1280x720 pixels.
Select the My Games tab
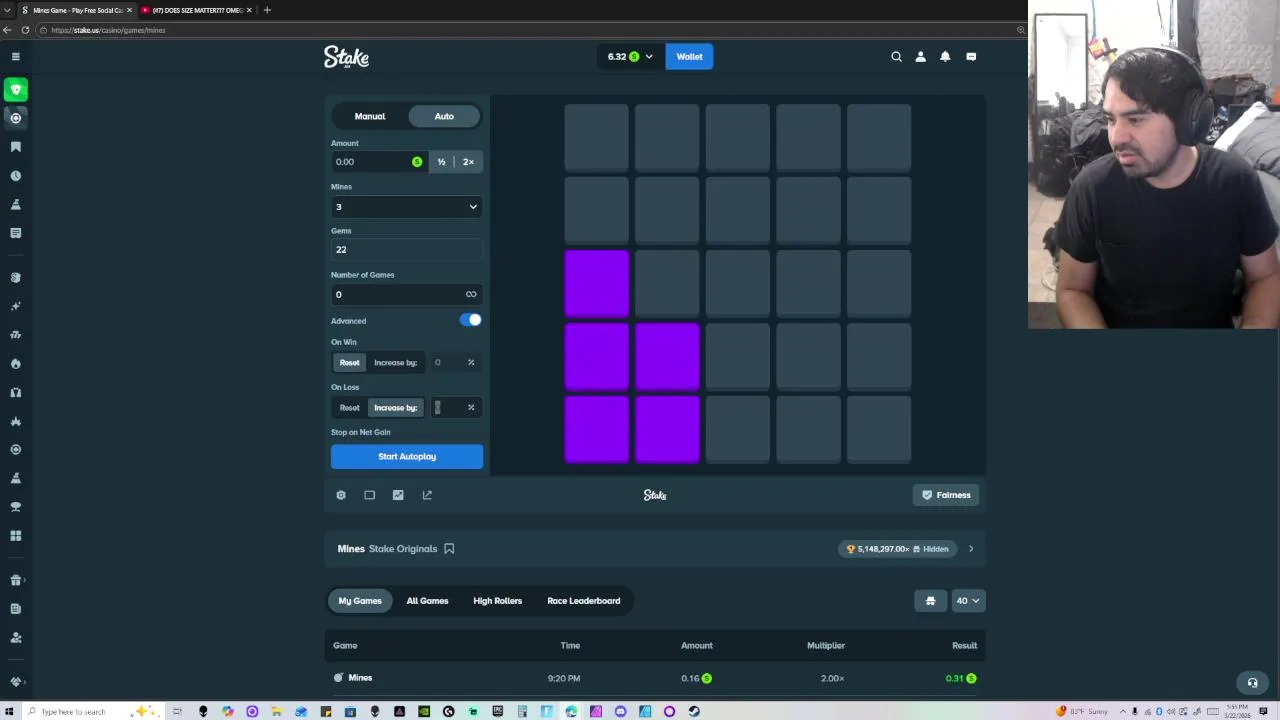360,601
